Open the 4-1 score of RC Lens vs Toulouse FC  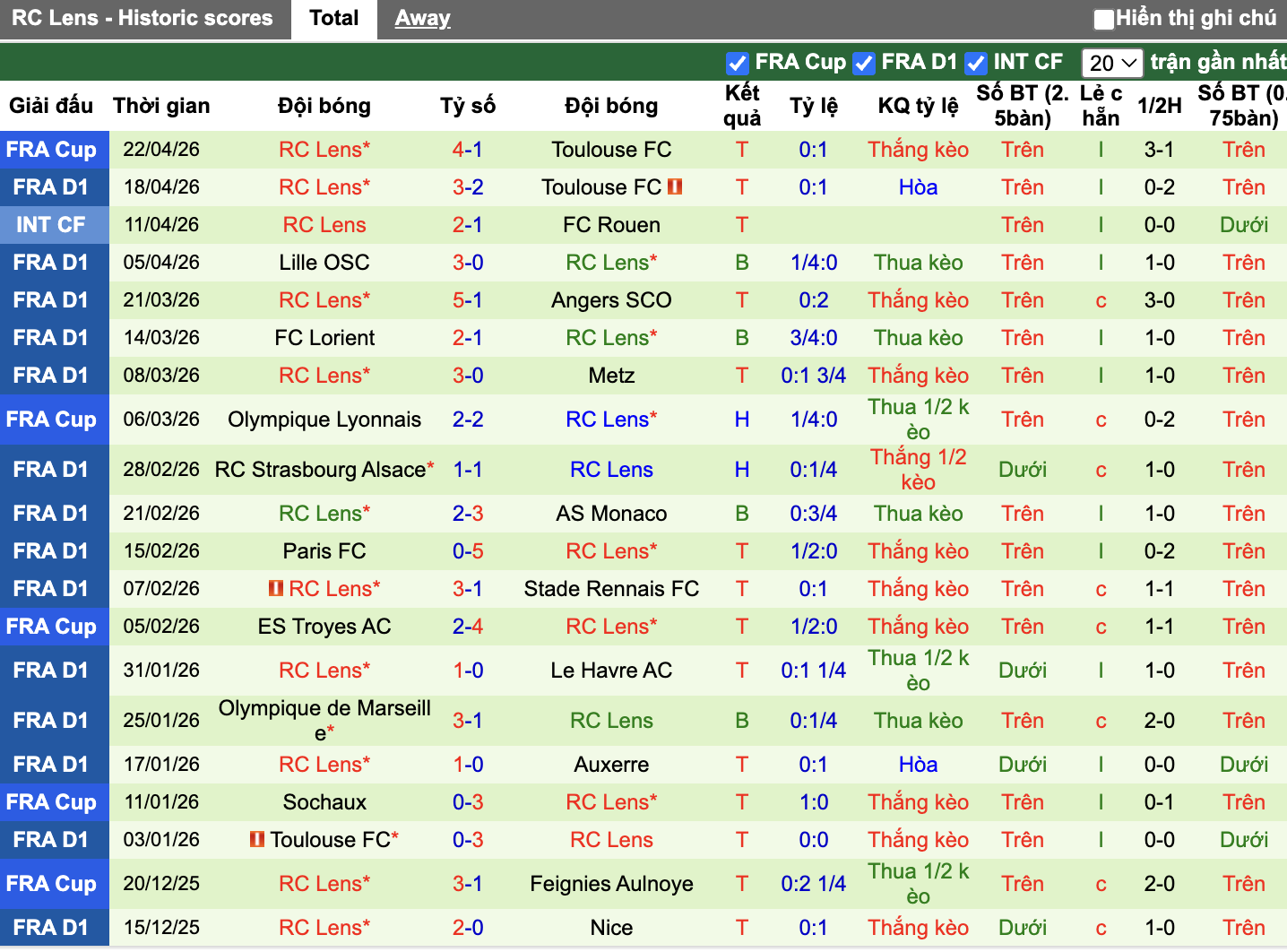click(468, 150)
